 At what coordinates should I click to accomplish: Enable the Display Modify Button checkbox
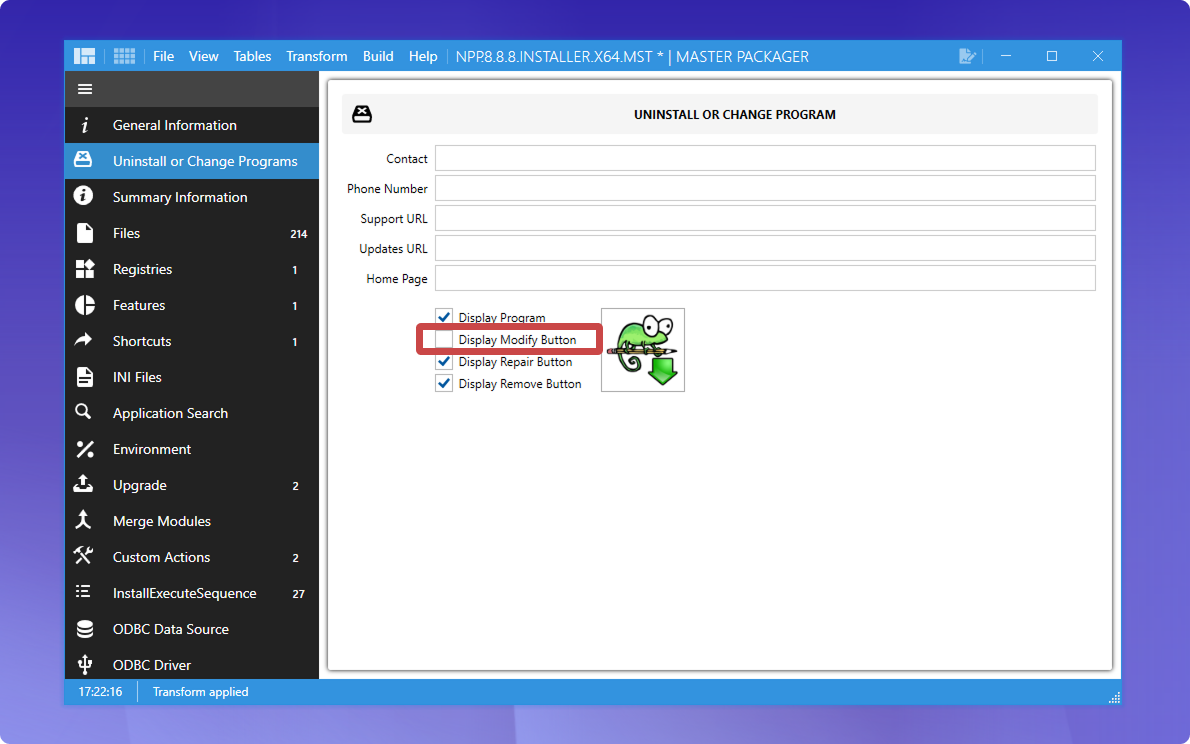[x=444, y=340]
